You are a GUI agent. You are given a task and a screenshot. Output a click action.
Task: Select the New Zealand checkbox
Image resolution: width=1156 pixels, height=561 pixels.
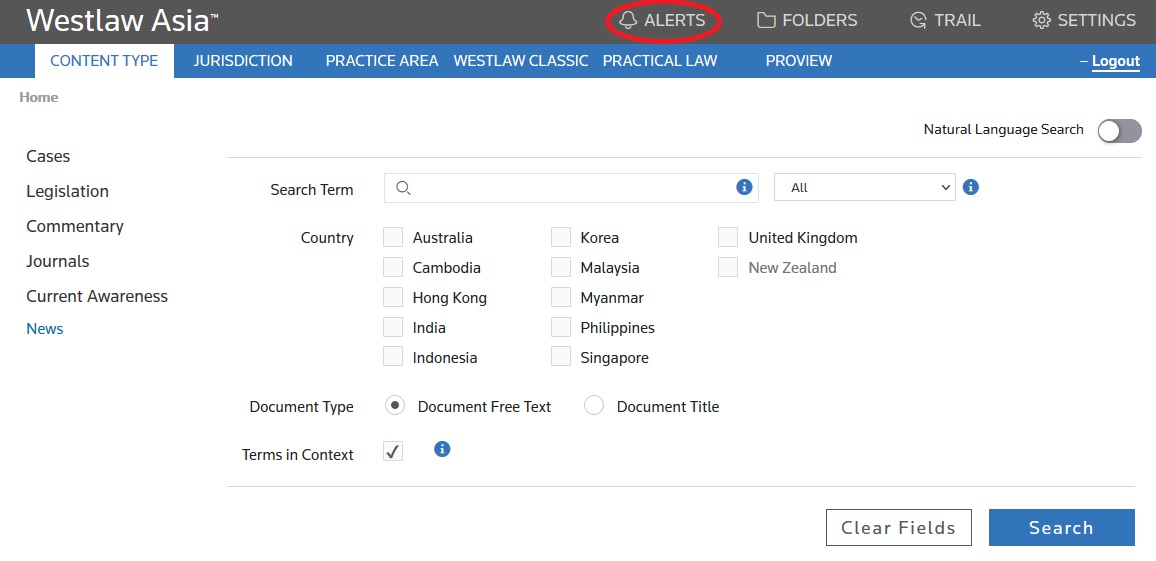tap(728, 267)
